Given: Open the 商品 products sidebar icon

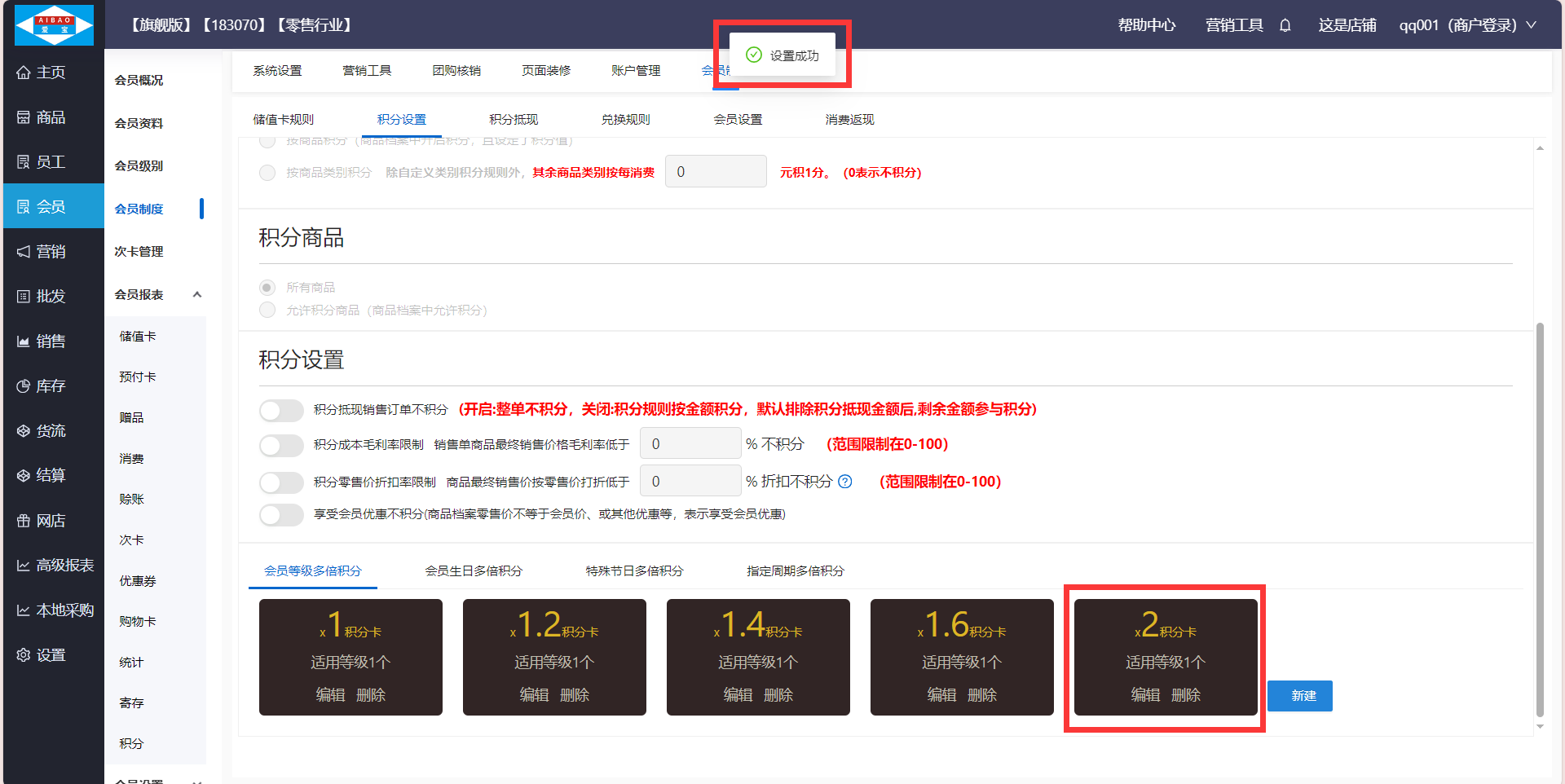Looking at the screenshot, I should 24,117.
